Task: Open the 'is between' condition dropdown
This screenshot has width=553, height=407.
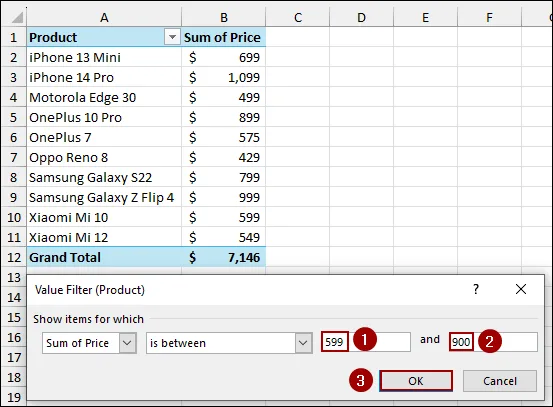Action: click(x=303, y=343)
